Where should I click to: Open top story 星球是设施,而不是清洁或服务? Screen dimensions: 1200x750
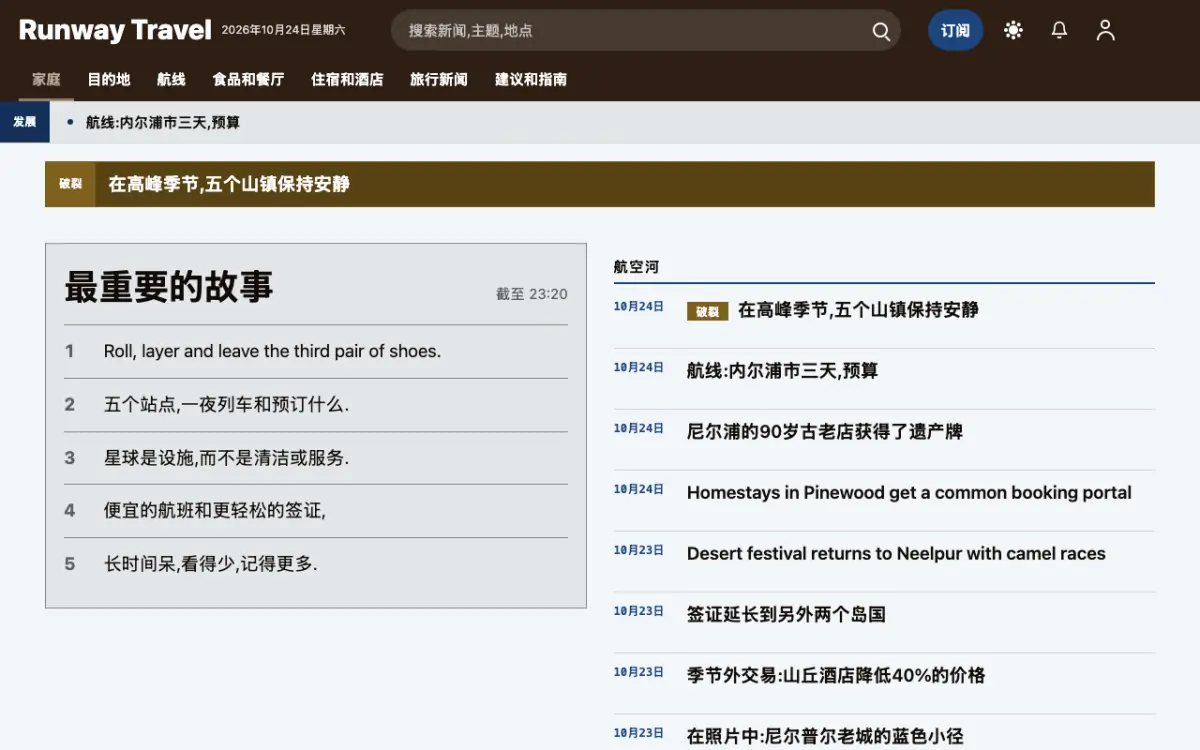pos(227,457)
